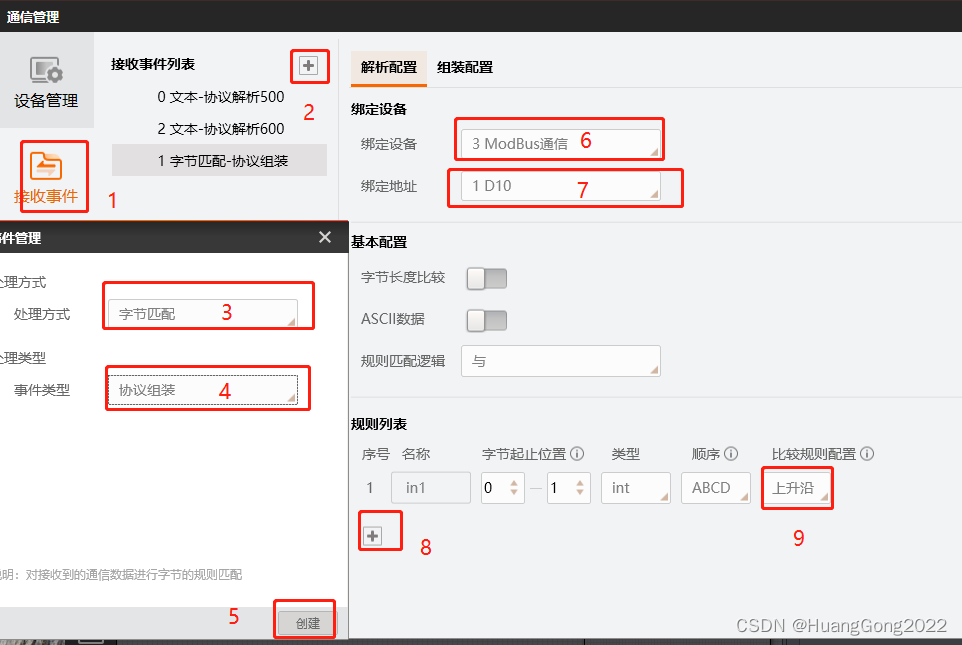Open the 设备管理 device management panel
This screenshot has height=645, width=962.
point(47,82)
